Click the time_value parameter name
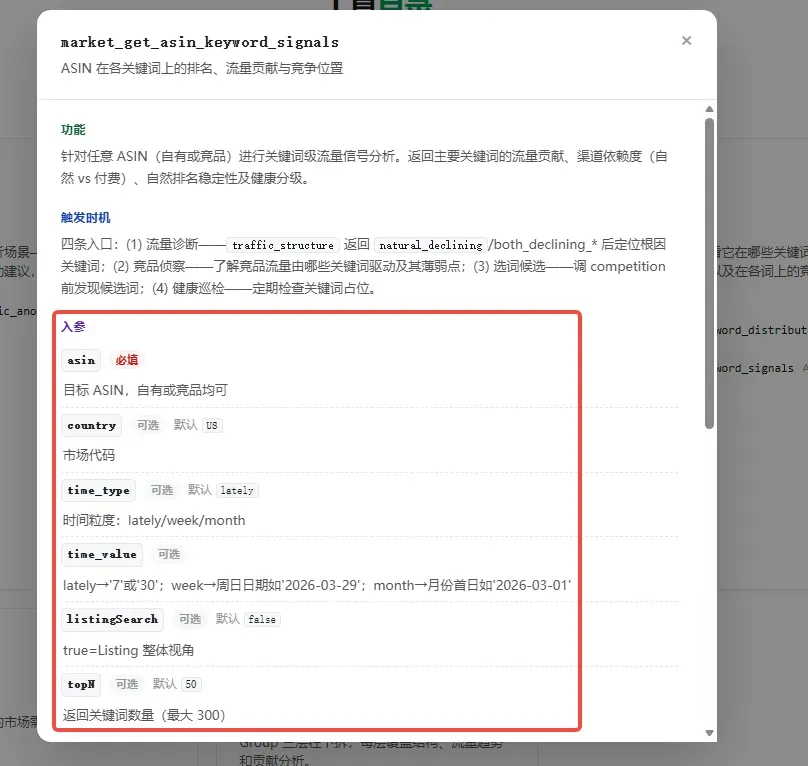This screenshot has width=808, height=766. pos(102,554)
